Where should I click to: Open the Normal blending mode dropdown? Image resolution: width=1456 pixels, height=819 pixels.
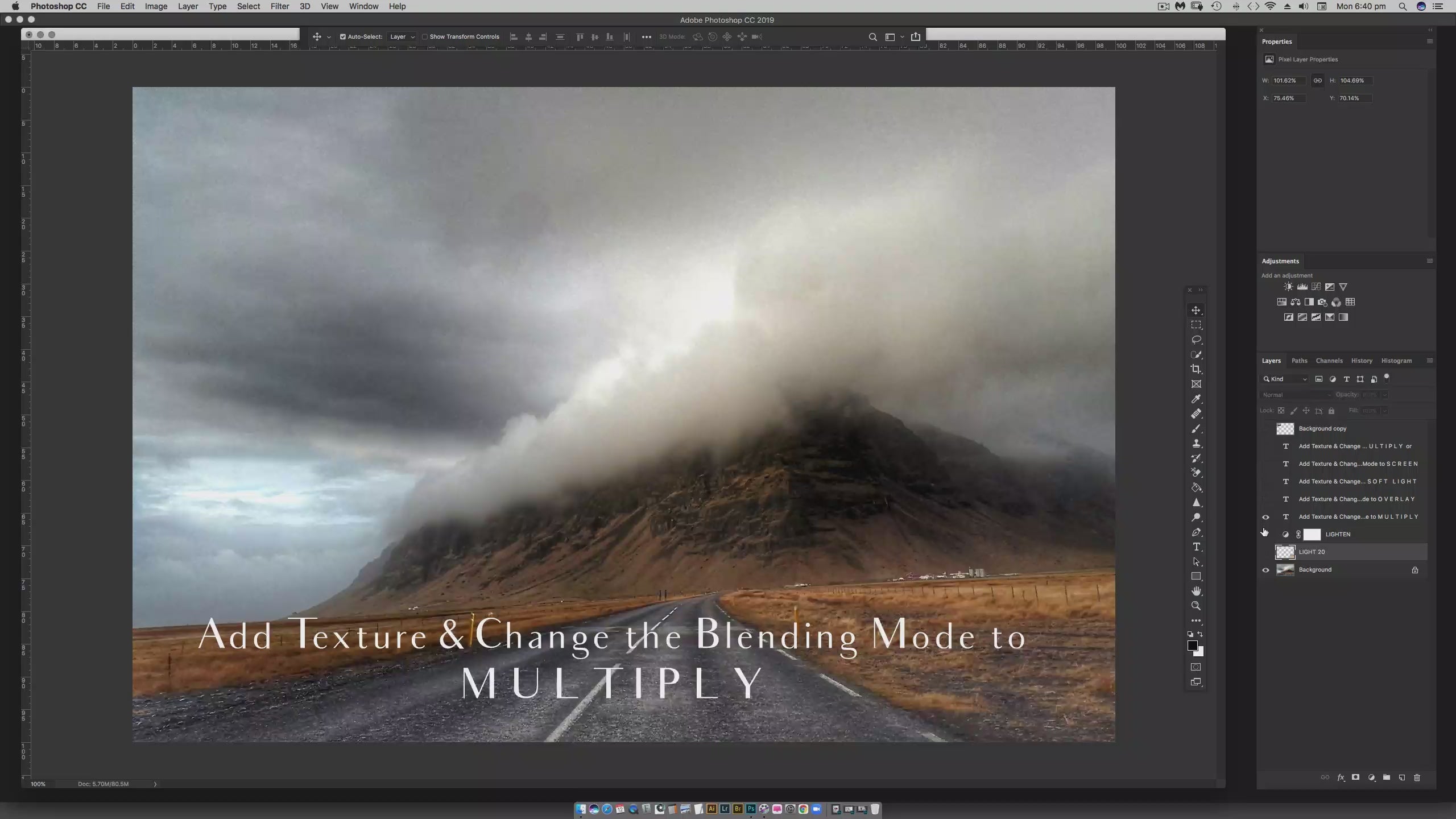click(x=1296, y=395)
